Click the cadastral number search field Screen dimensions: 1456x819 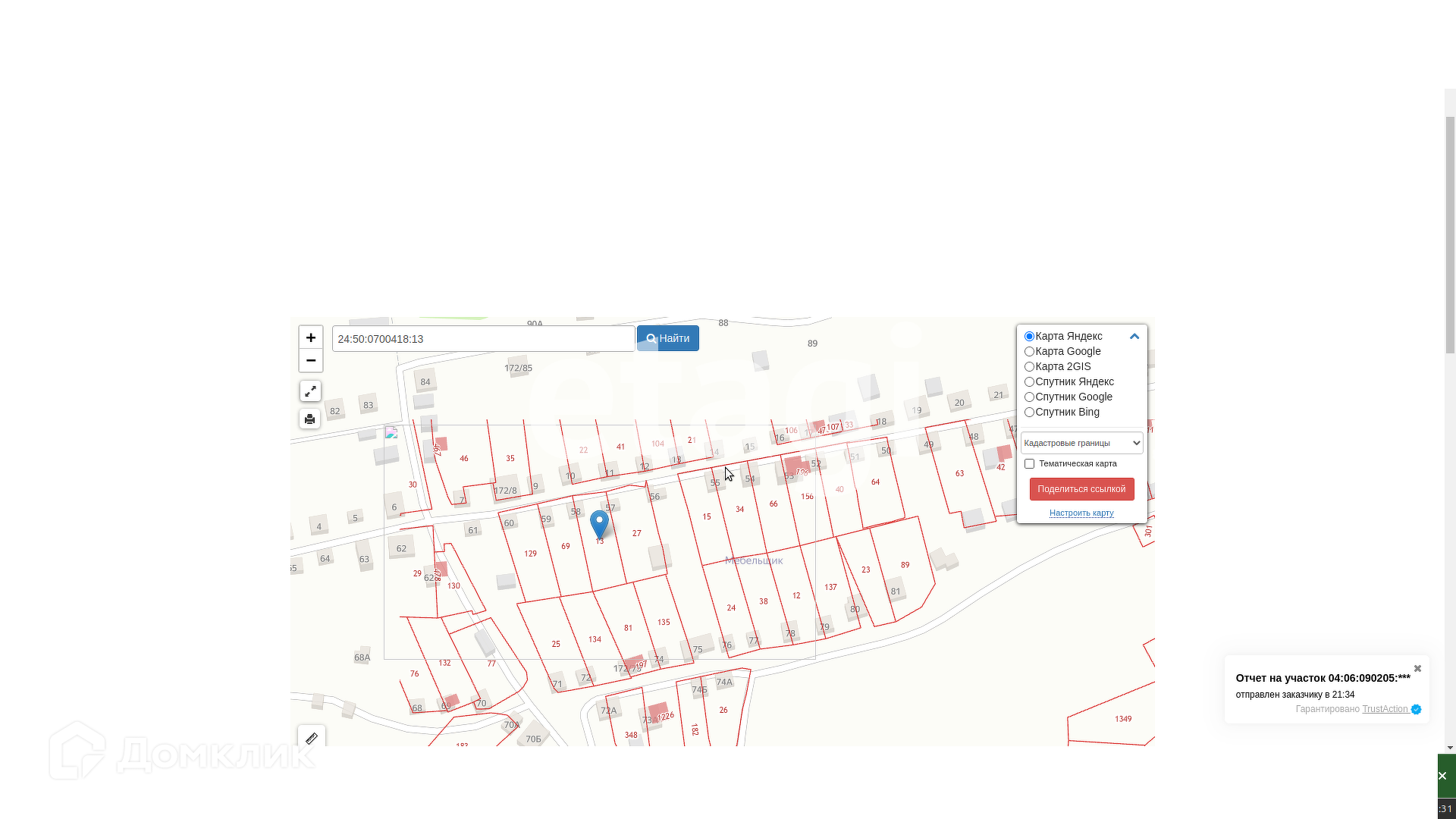click(483, 339)
